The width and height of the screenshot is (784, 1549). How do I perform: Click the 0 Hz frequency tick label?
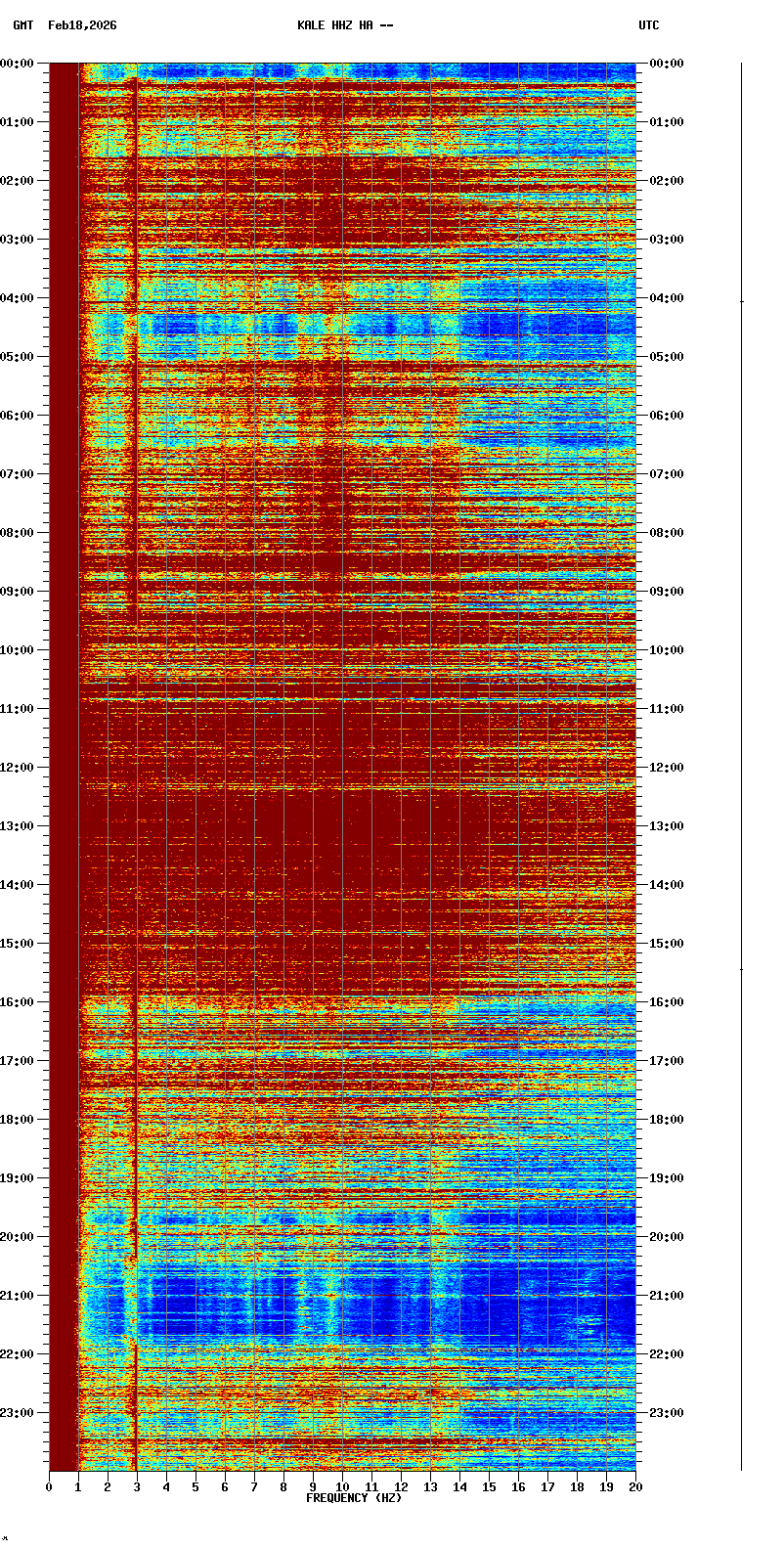[49, 1487]
